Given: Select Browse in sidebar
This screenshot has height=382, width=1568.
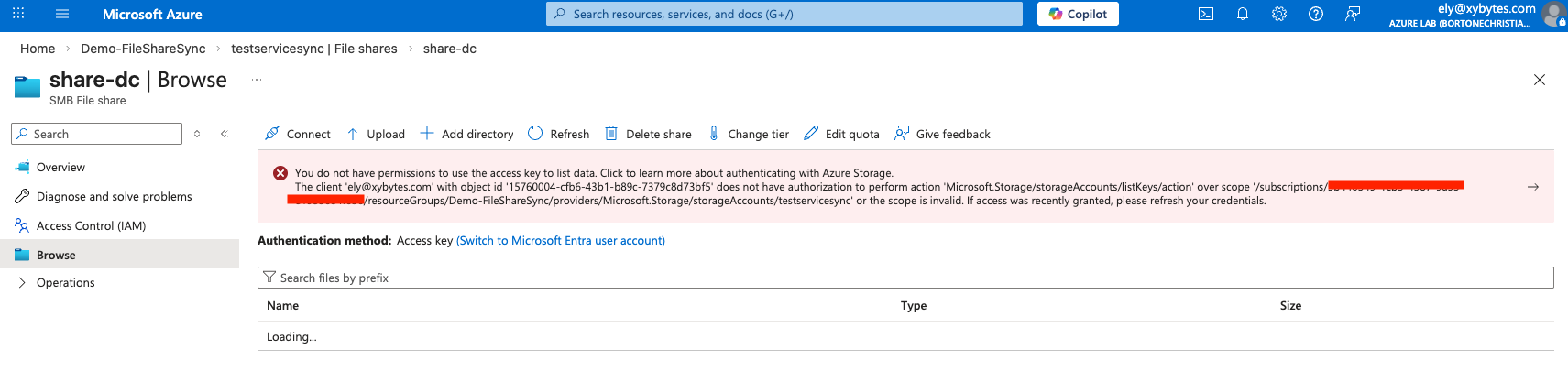Looking at the screenshot, I should click(119, 255).
